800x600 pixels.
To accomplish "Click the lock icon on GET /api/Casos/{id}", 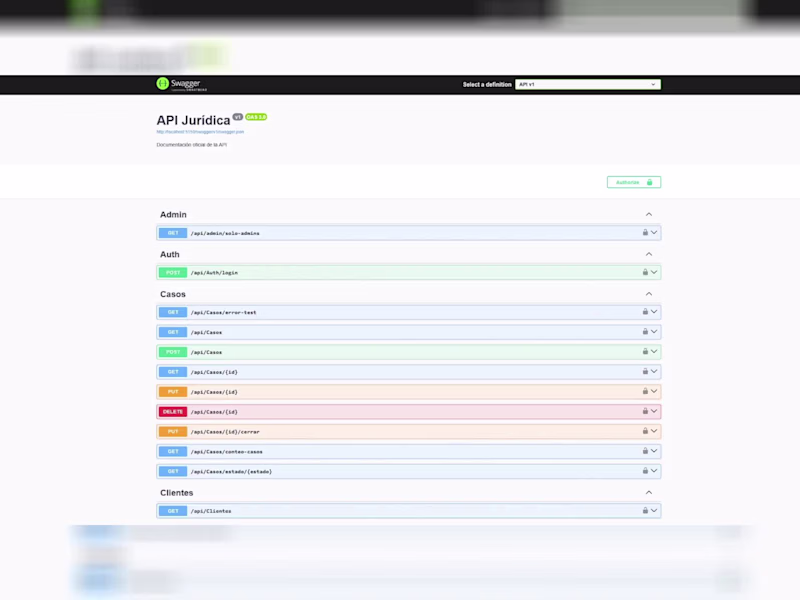I will tap(645, 371).
